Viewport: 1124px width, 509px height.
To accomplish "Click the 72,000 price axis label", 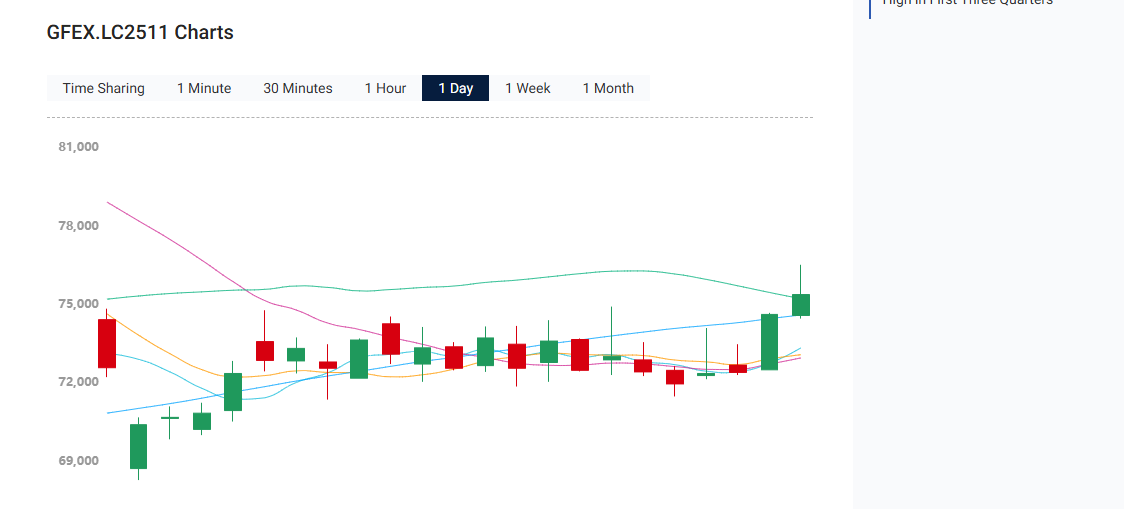I will pyautogui.click(x=79, y=382).
